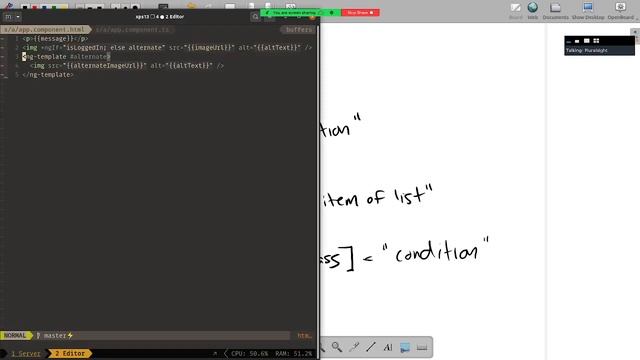This screenshot has height=360, width=640.
Task: Select the laser pointer tool in OpenBoard
Action: point(354,347)
